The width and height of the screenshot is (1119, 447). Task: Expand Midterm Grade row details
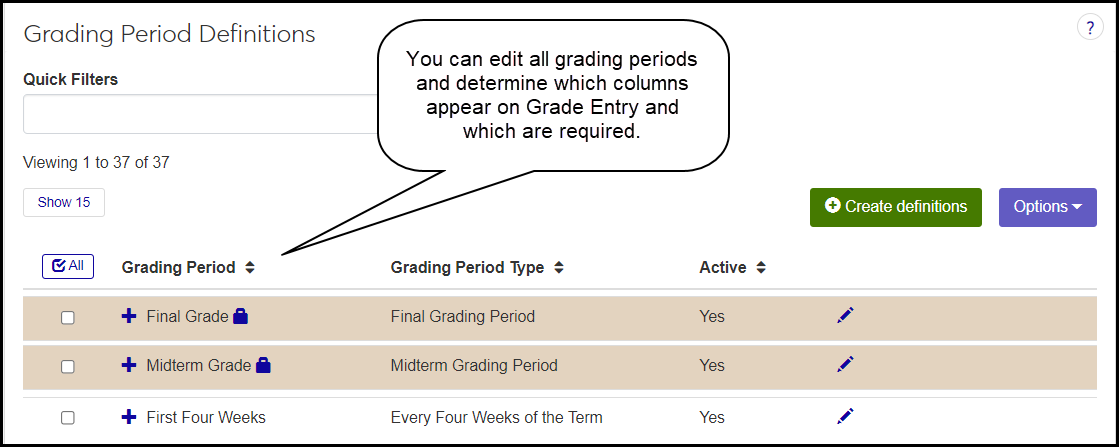(129, 366)
